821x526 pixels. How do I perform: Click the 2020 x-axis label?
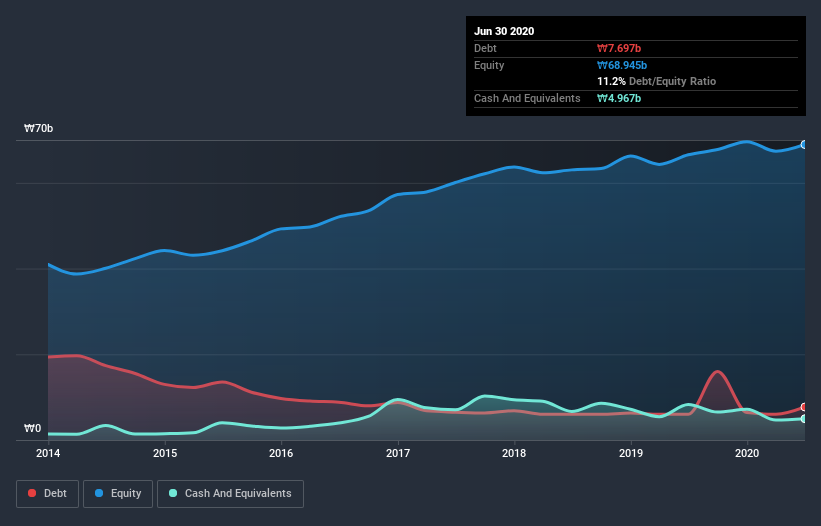(x=747, y=453)
